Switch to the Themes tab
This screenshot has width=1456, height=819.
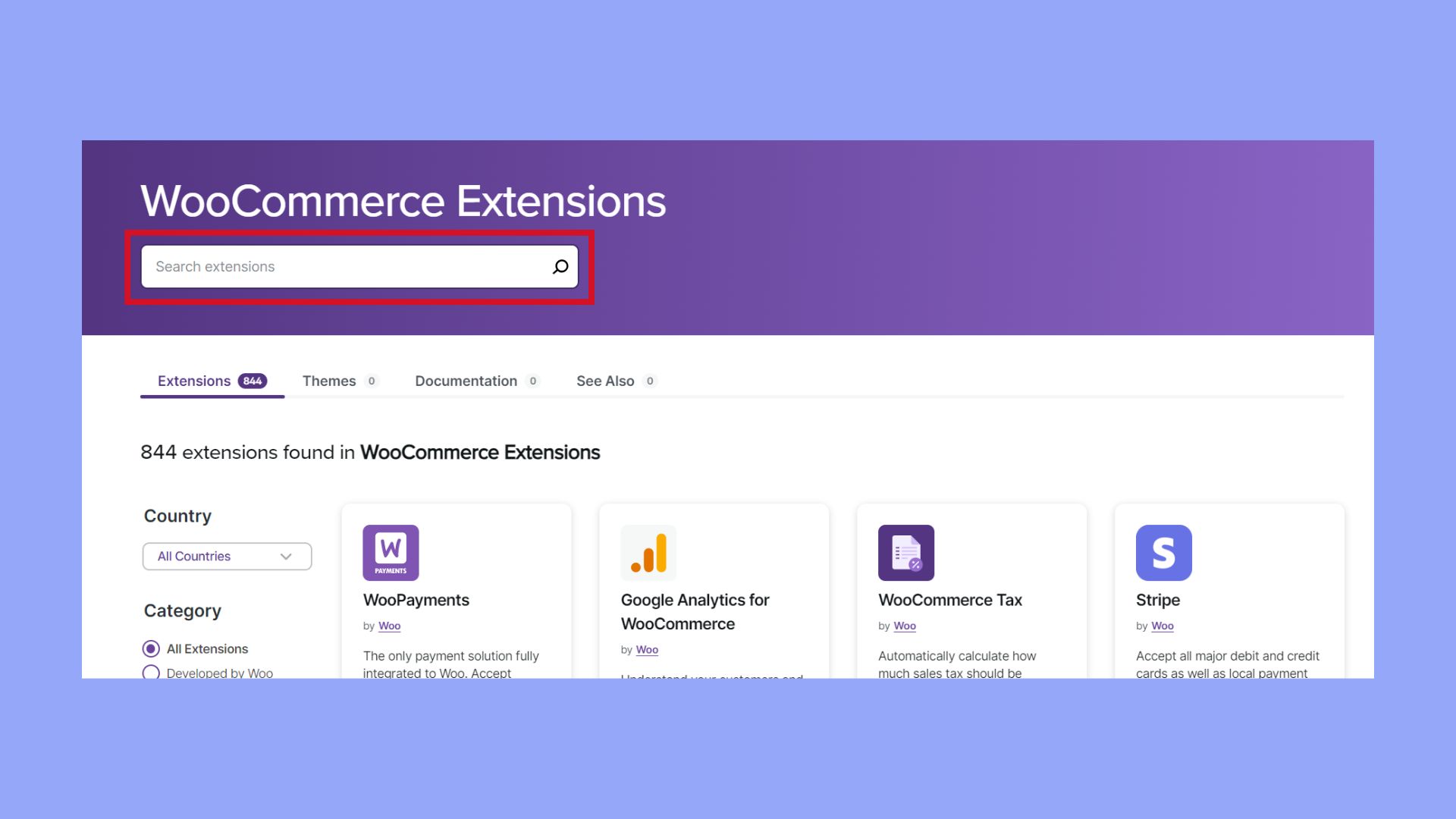[340, 381]
